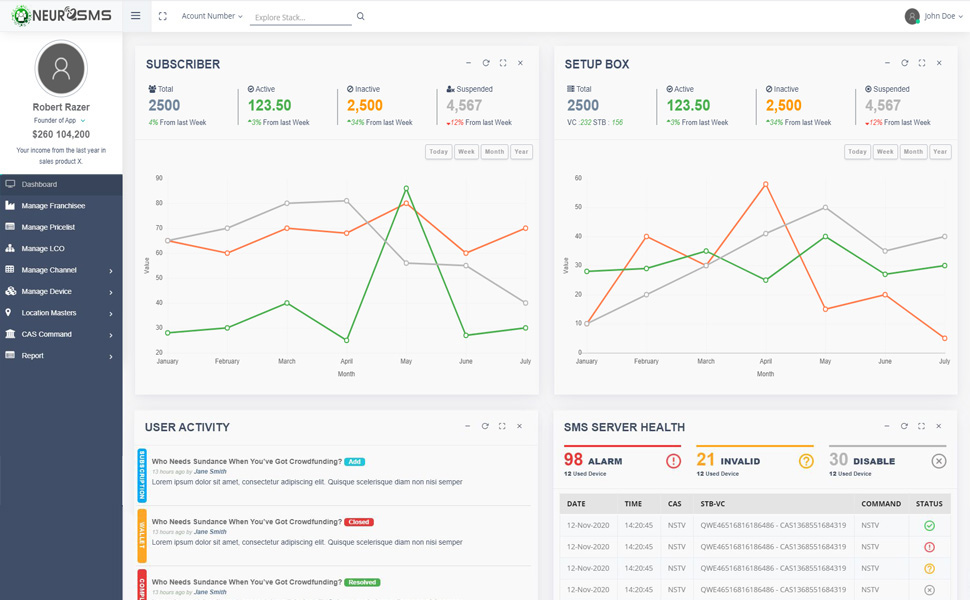970x600 pixels.
Task: Click the Alarm exclamation icon
Action: point(673,461)
